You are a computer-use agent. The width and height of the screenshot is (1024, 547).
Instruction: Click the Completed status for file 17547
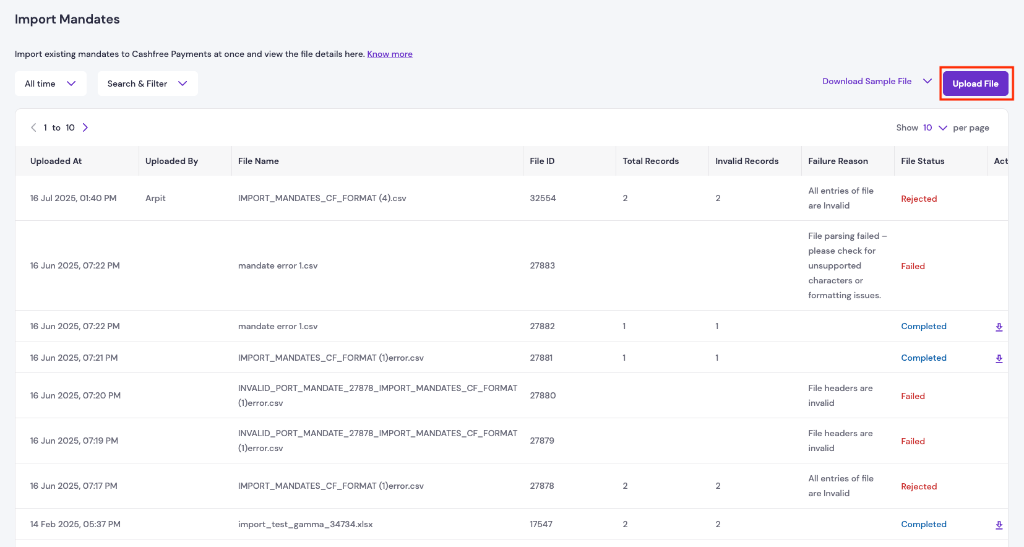923,525
